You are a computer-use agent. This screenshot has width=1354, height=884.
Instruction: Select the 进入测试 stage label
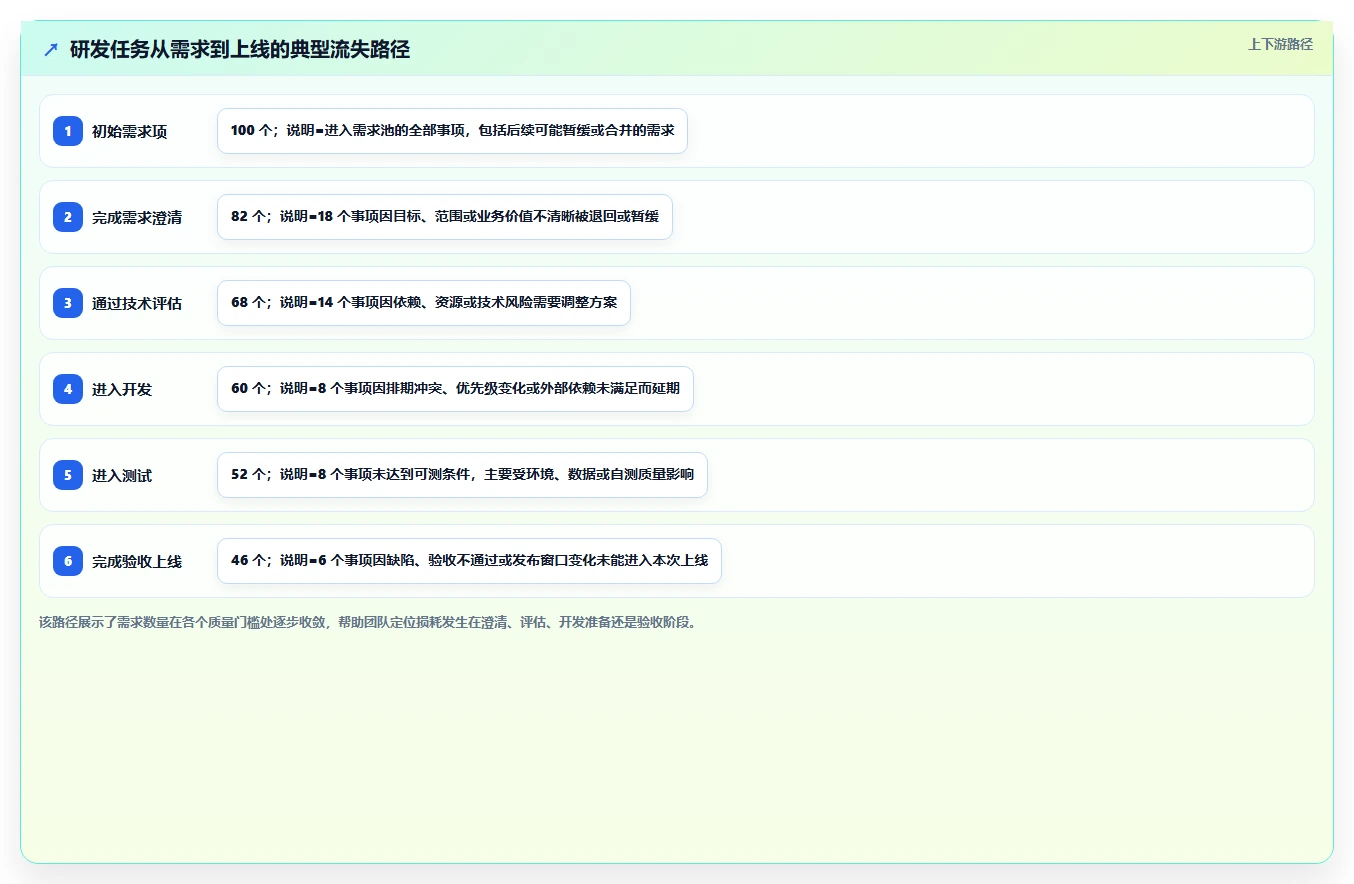[x=122, y=476]
